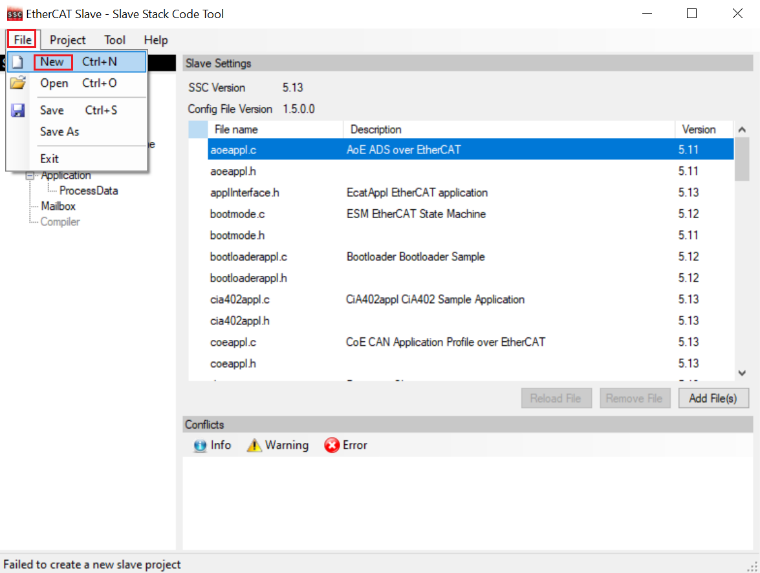The image size is (760, 573).
Task: Open the Help menu
Action: coord(156,40)
